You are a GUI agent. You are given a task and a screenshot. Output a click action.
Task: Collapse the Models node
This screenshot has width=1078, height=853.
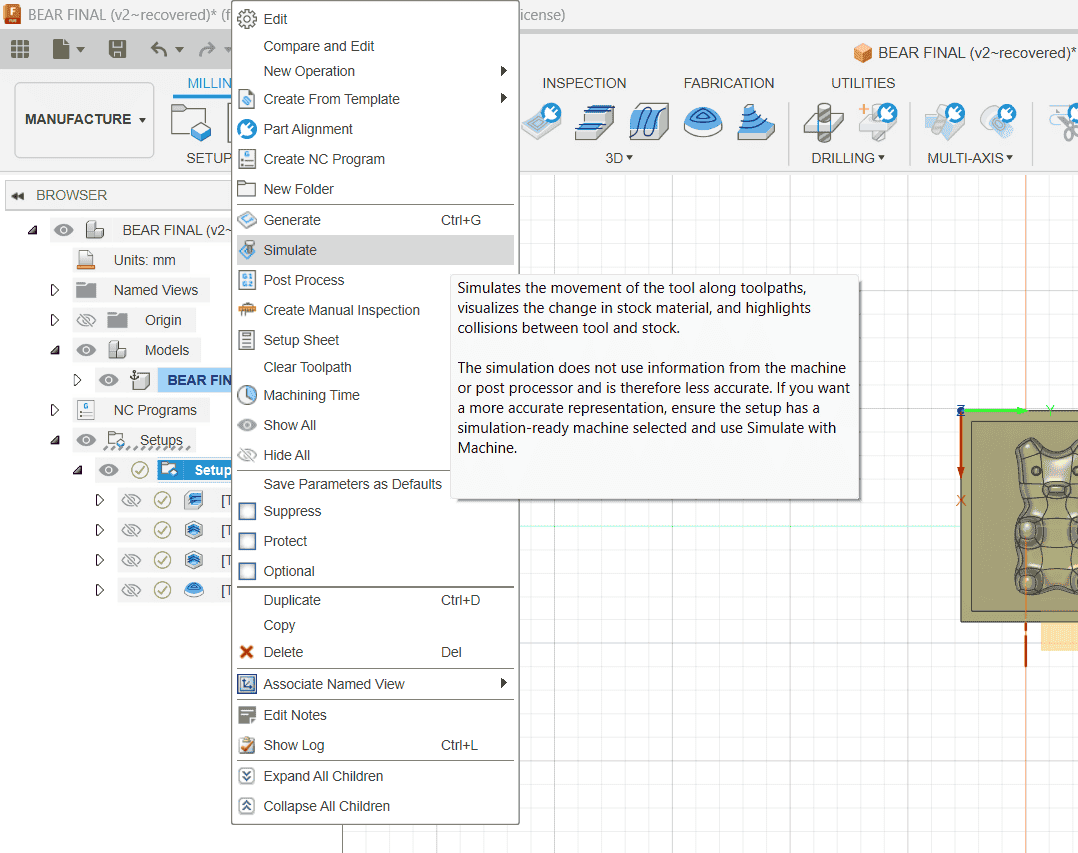point(55,351)
